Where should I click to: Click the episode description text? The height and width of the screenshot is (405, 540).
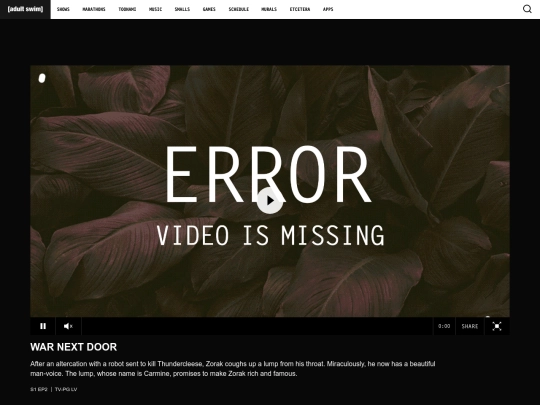pos(233,368)
